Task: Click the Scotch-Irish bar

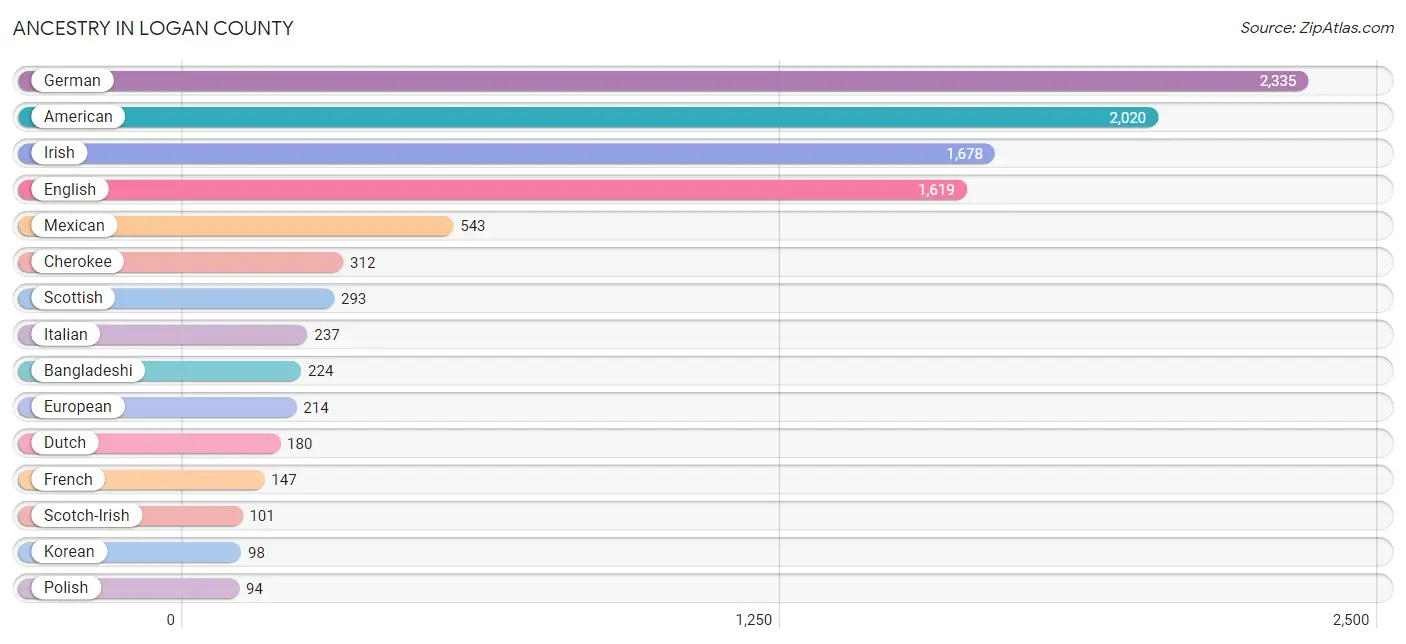Action: (x=131, y=516)
